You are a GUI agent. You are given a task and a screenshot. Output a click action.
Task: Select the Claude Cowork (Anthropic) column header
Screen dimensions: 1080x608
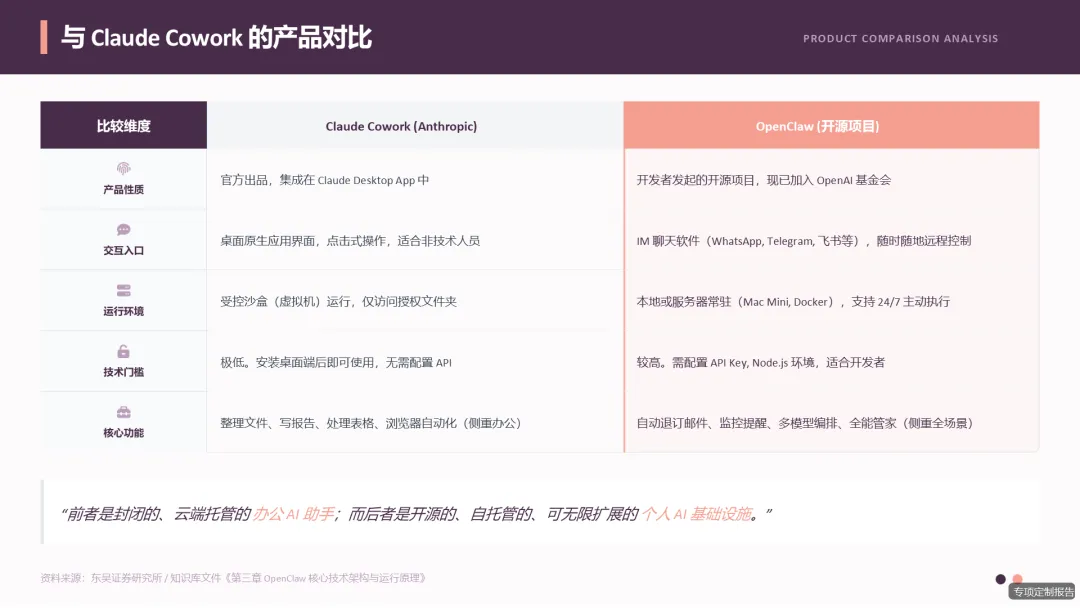415,125
